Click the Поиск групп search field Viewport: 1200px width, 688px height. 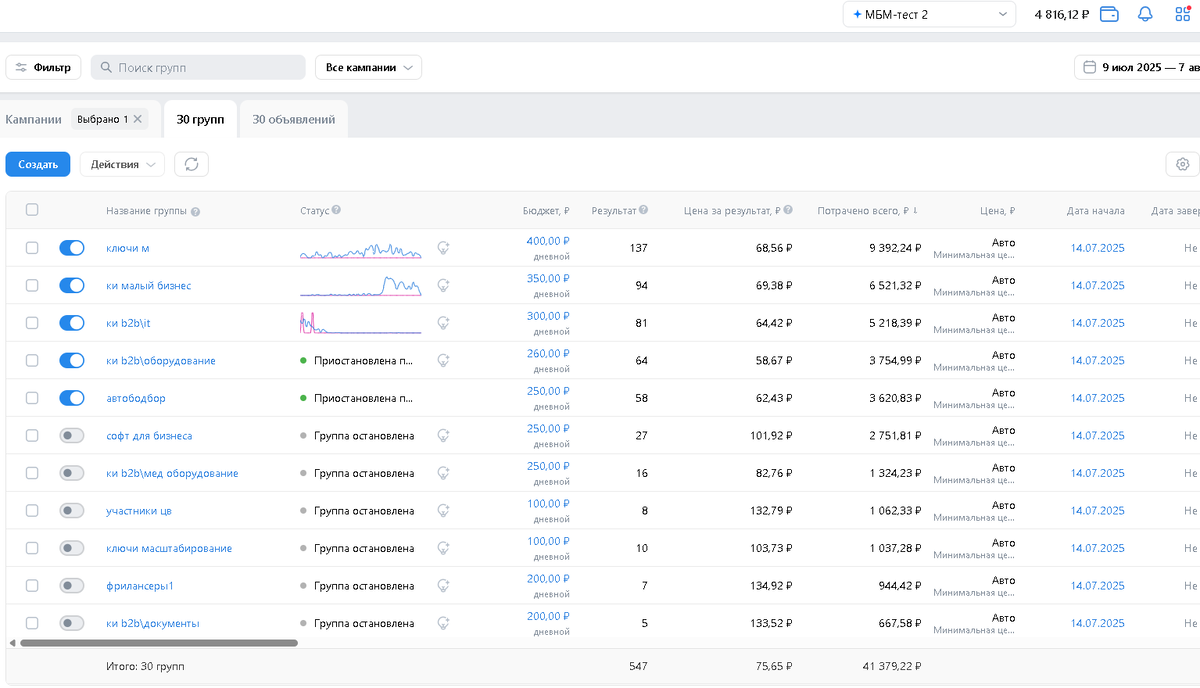(198, 68)
